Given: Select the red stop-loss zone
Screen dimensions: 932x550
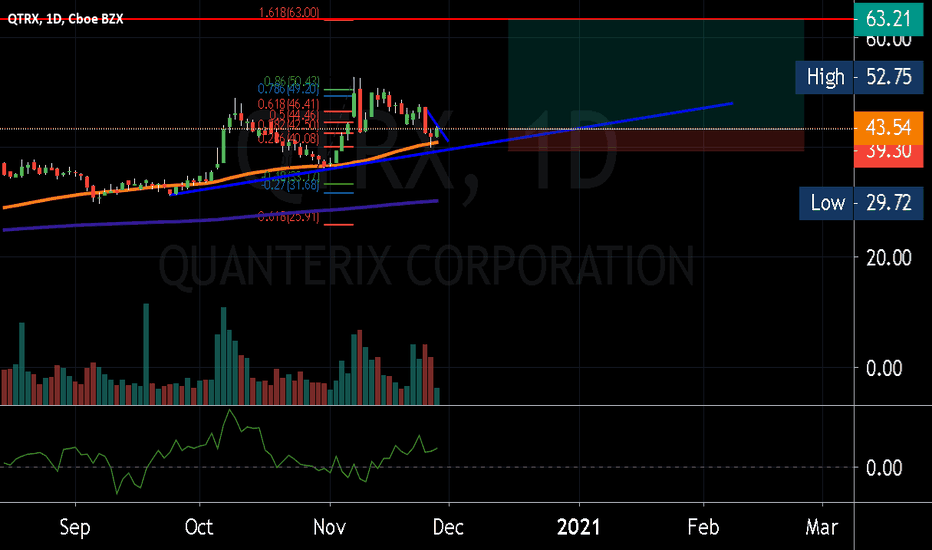Looking at the screenshot, I should [x=656, y=140].
